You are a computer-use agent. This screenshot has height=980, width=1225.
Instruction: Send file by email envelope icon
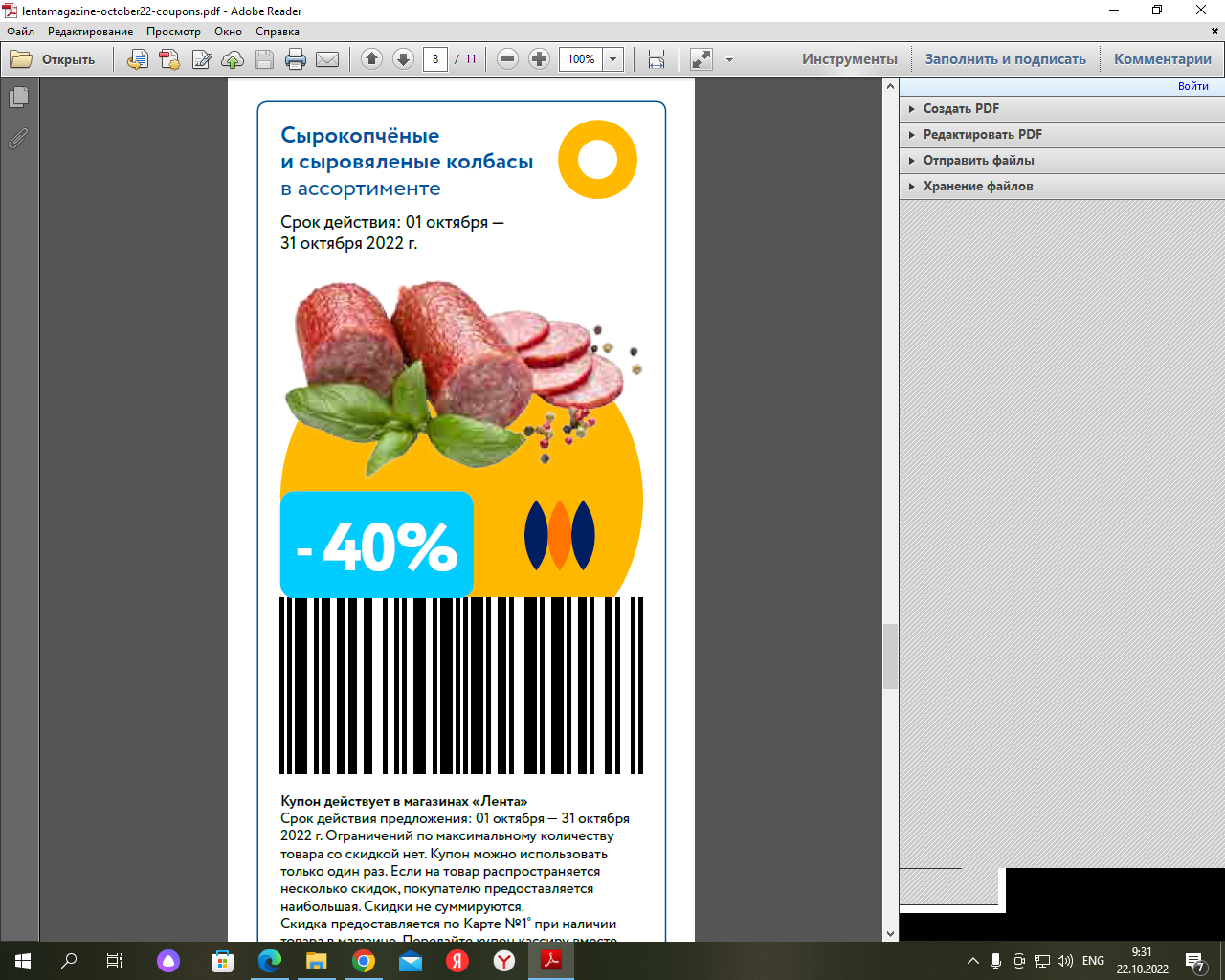coord(327,59)
